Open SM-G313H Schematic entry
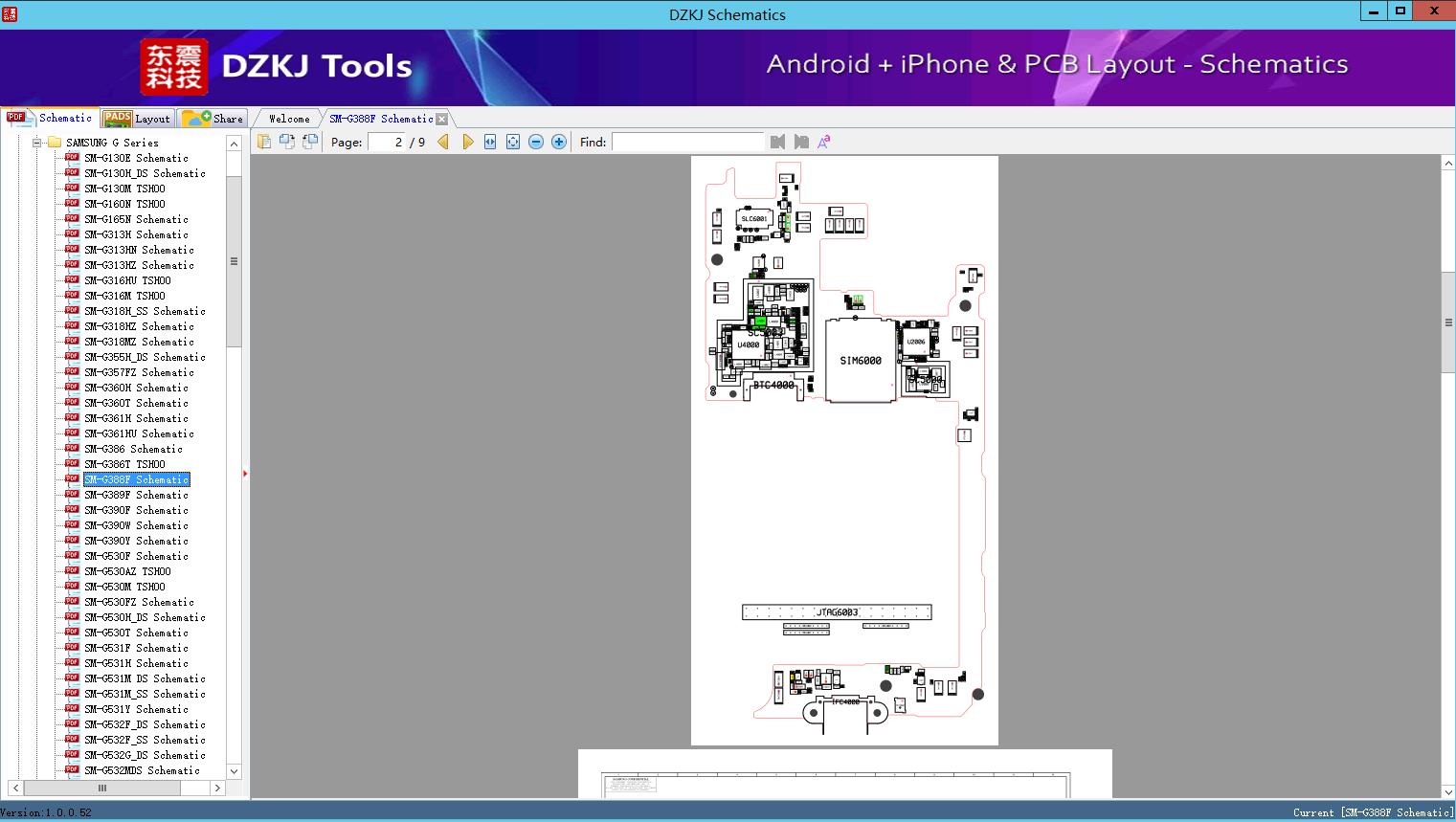Screen dimensions: 1456x822 point(136,234)
